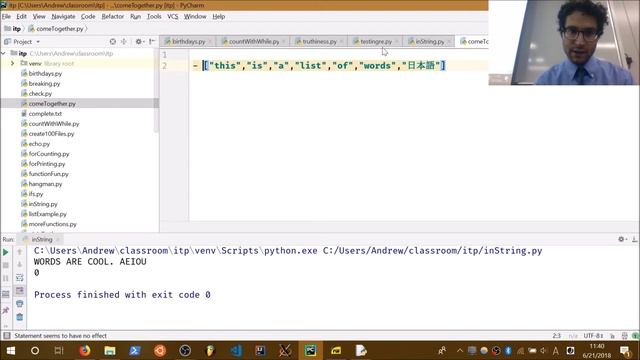Open the File menu

point(6,16)
